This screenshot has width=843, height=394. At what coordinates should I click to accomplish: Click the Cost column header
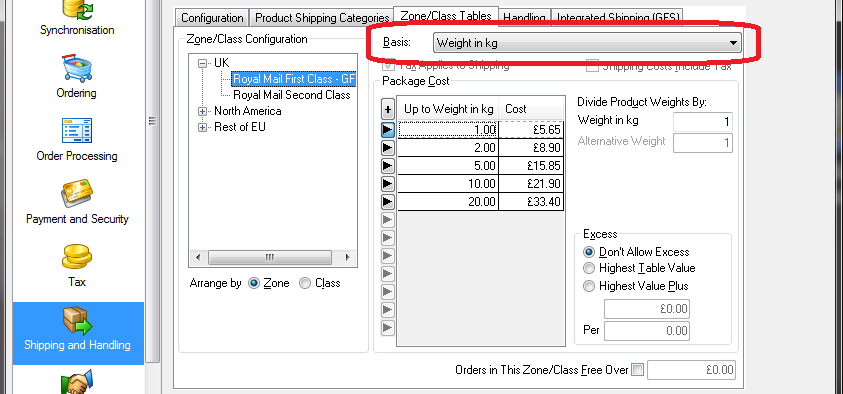pos(531,109)
